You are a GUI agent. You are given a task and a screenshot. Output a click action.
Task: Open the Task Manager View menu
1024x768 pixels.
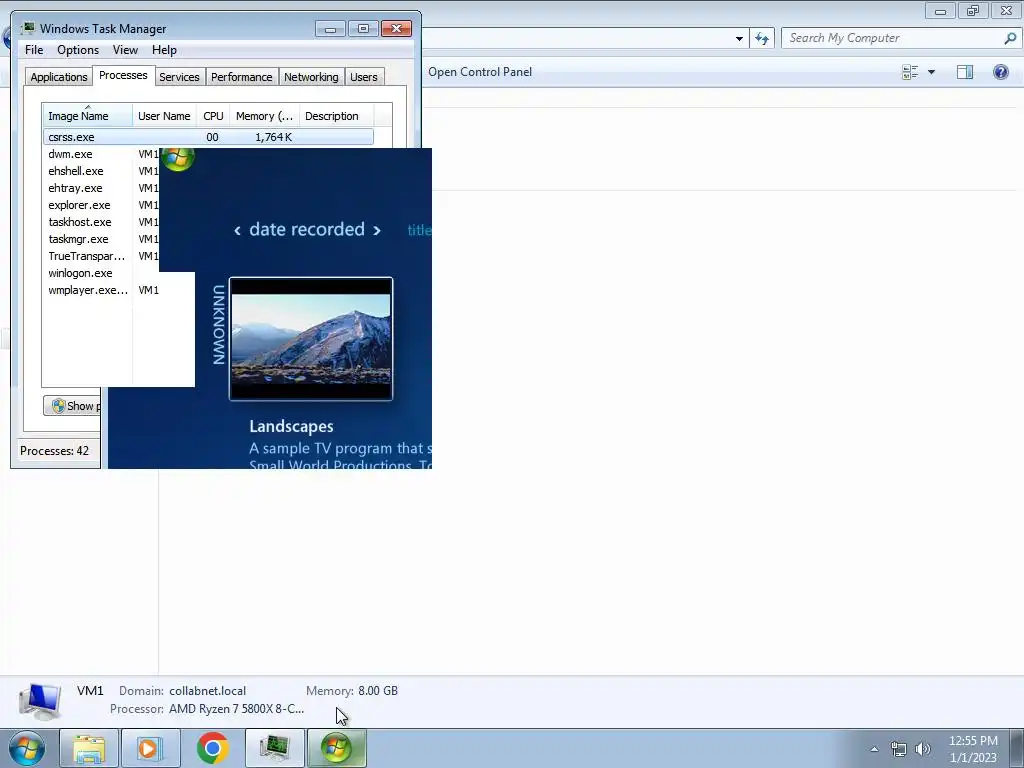click(125, 50)
